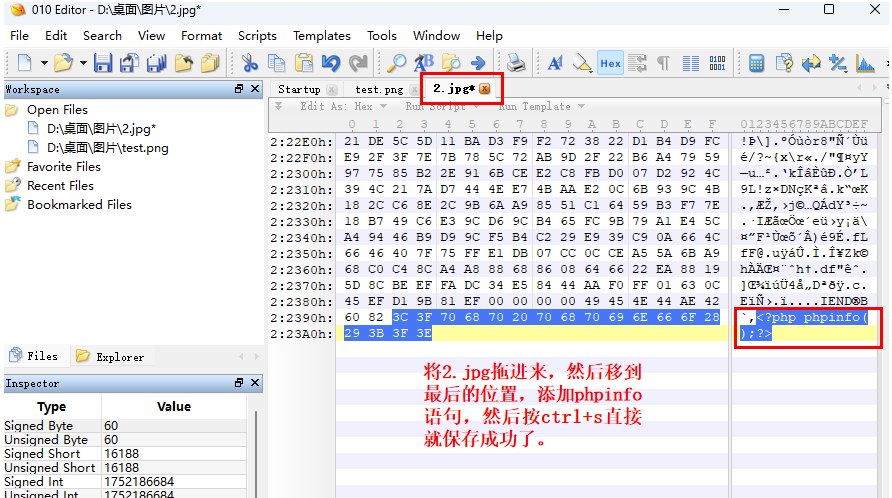Toggle show whitespace paragraph mark icon
Image resolution: width=892 pixels, height=498 pixels.
[663, 63]
